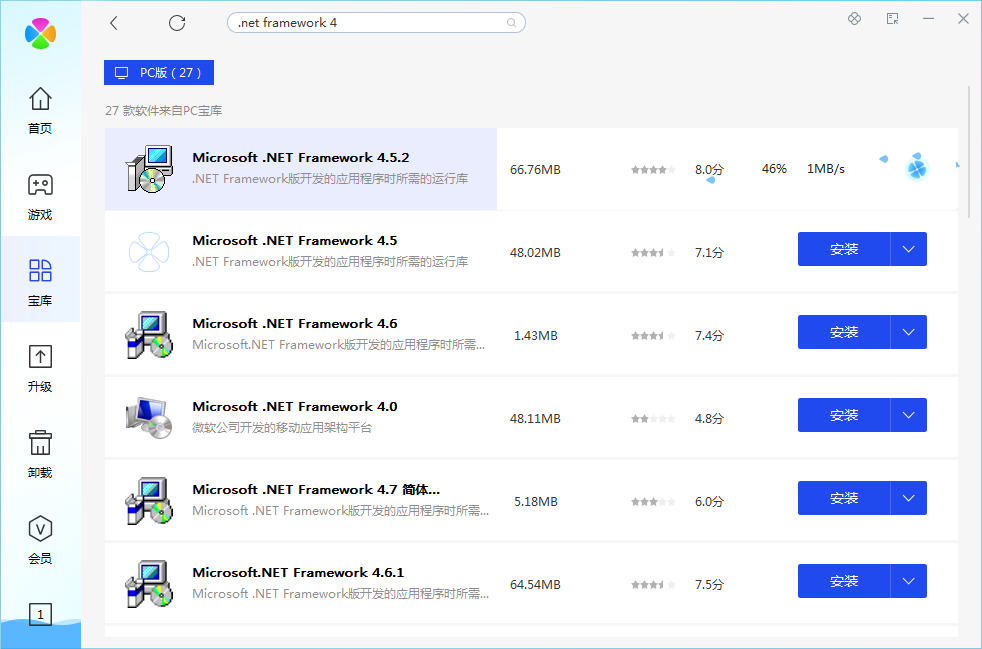The image size is (982, 649).
Task: Click the 27 款软件来自PC宝库 text
Action: point(163,111)
